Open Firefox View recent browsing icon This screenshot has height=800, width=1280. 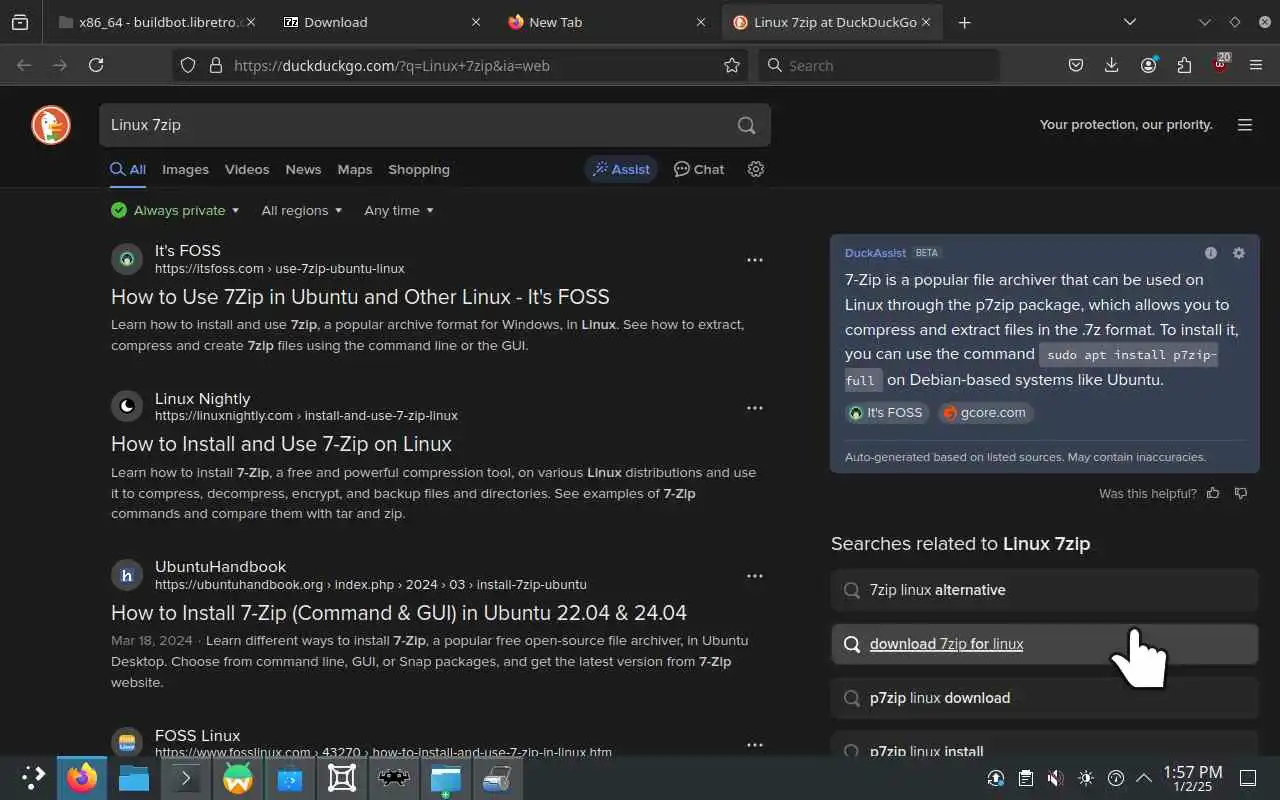[x=20, y=22]
